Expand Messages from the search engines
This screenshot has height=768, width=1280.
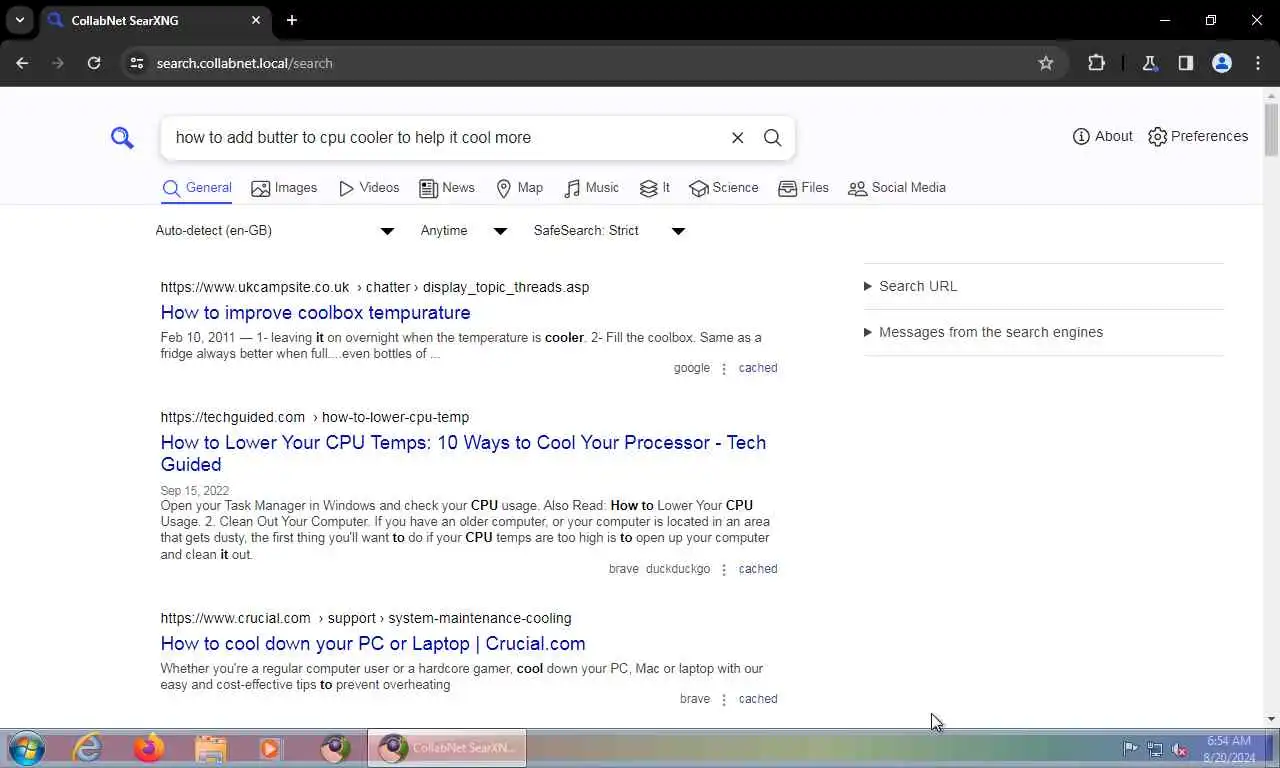click(x=984, y=332)
